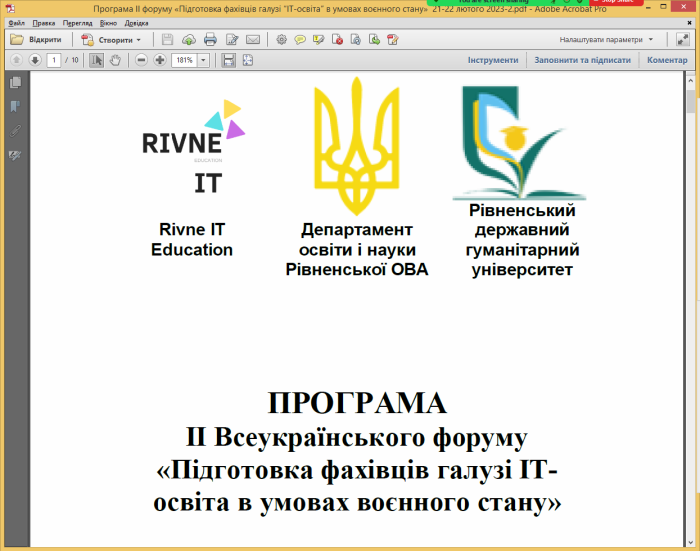Select the Hand pan tool
Viewport: 700px width, 551px height.
coord(115,60)
